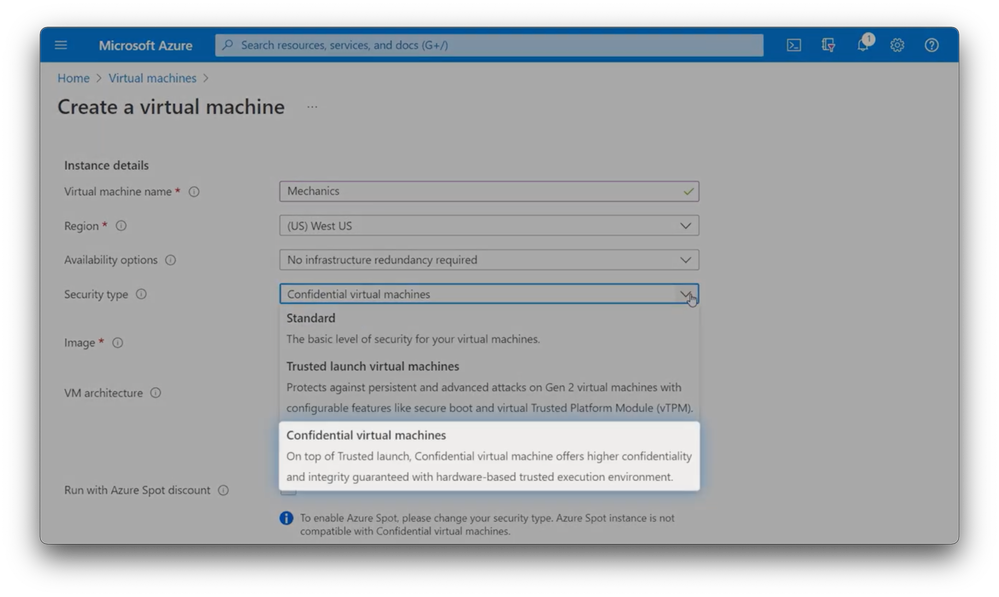Collapse the Security type dropdown
The width and height of the screenshot is (999, 597).
point(686,294)
